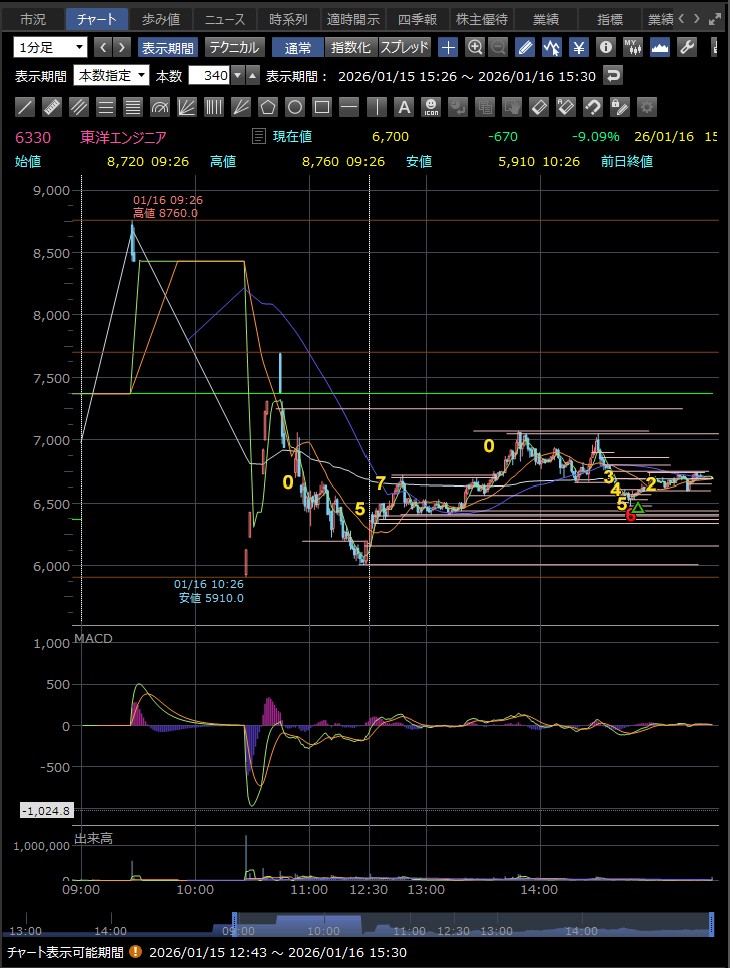Screen dimensions: 730x968
Task: Switch to the ニュース tab
Action: pyautogui.click(x=224, y=18)
